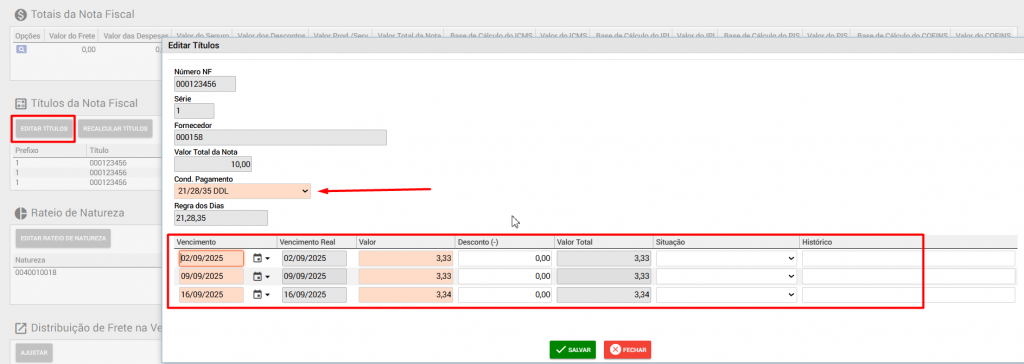Viewport: 1024px width, 364px height.
Task: Click the Ajustar button
Action: point(33,352)
